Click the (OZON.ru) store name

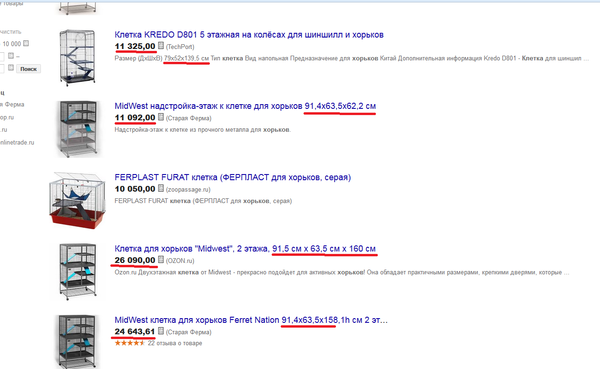(180, 261)
